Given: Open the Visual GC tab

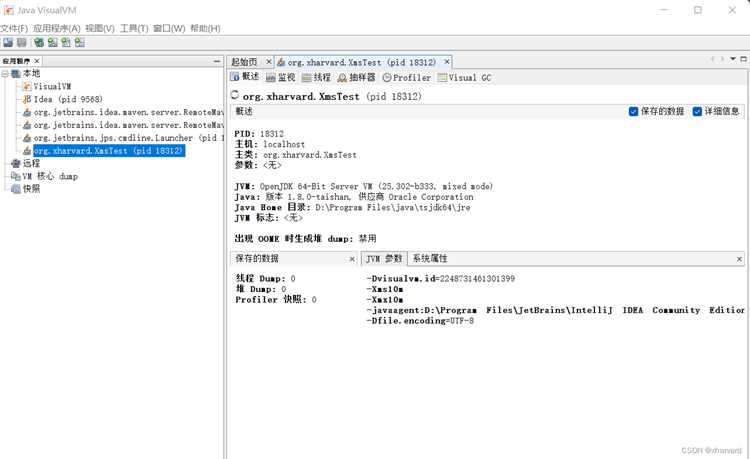Looking at the screenshot, I should pos(464,77).
